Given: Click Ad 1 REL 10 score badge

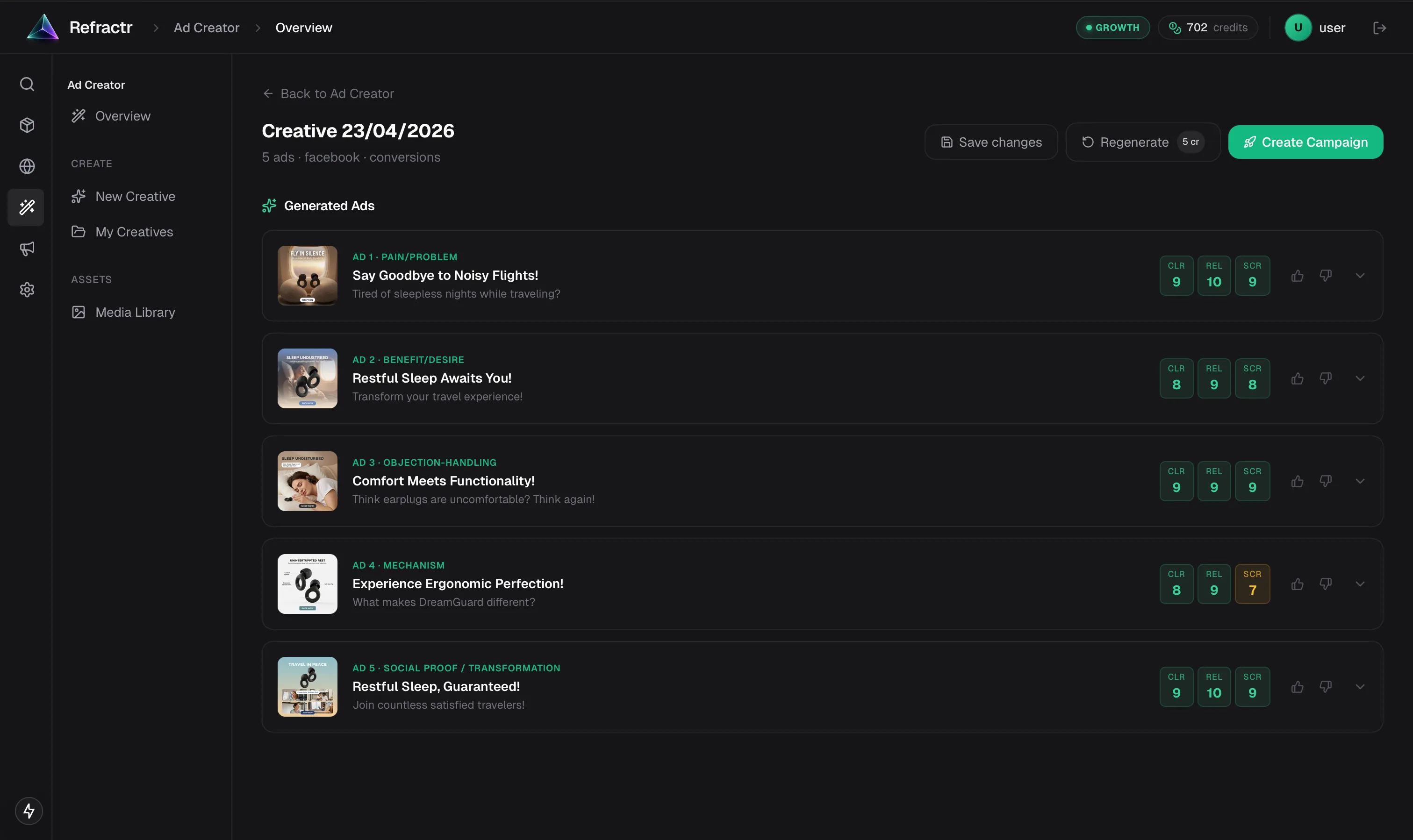Looking at the screenshot, I should point(1214,276).
